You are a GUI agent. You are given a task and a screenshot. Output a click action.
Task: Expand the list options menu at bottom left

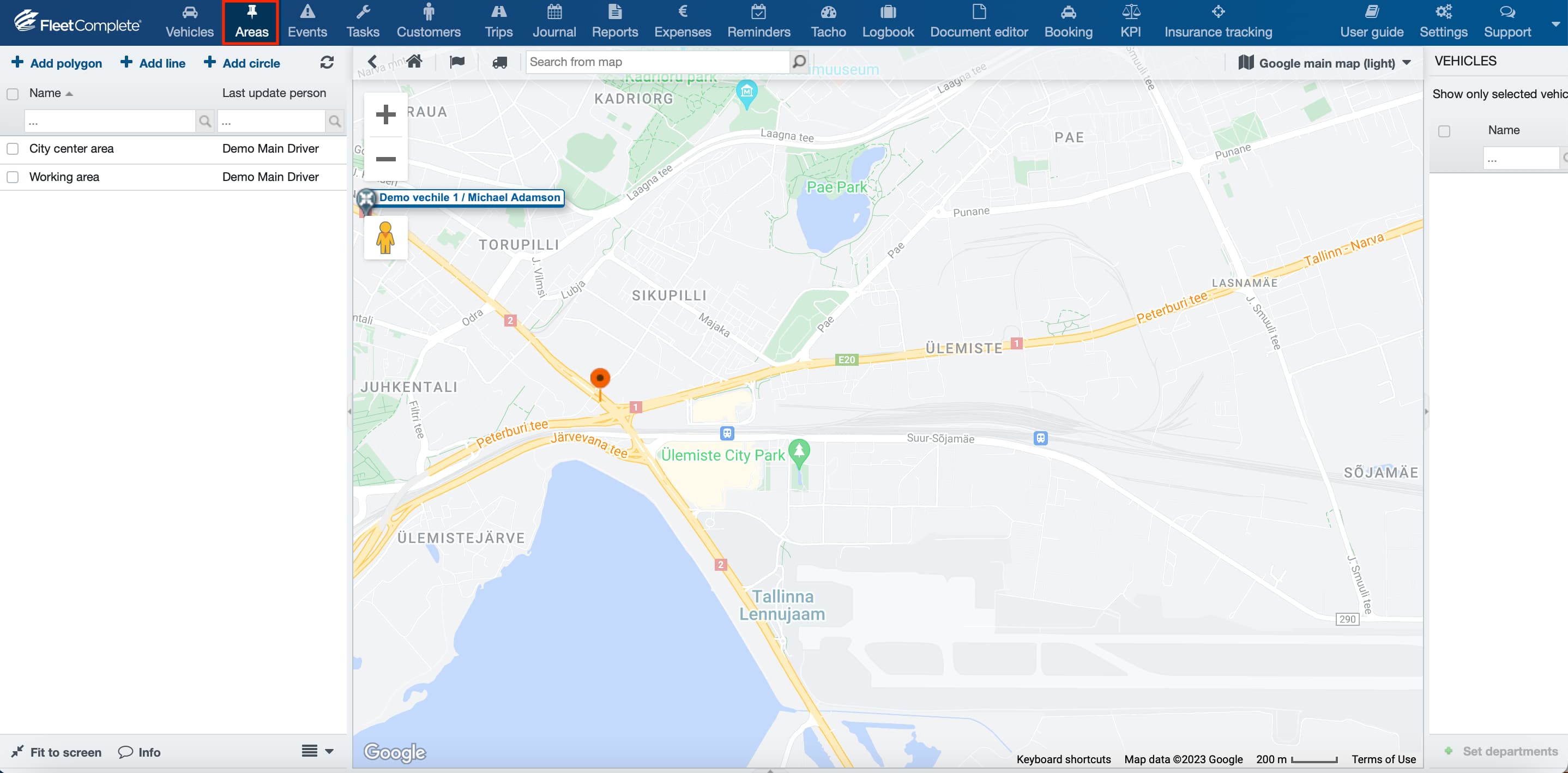tap(317, 751)
